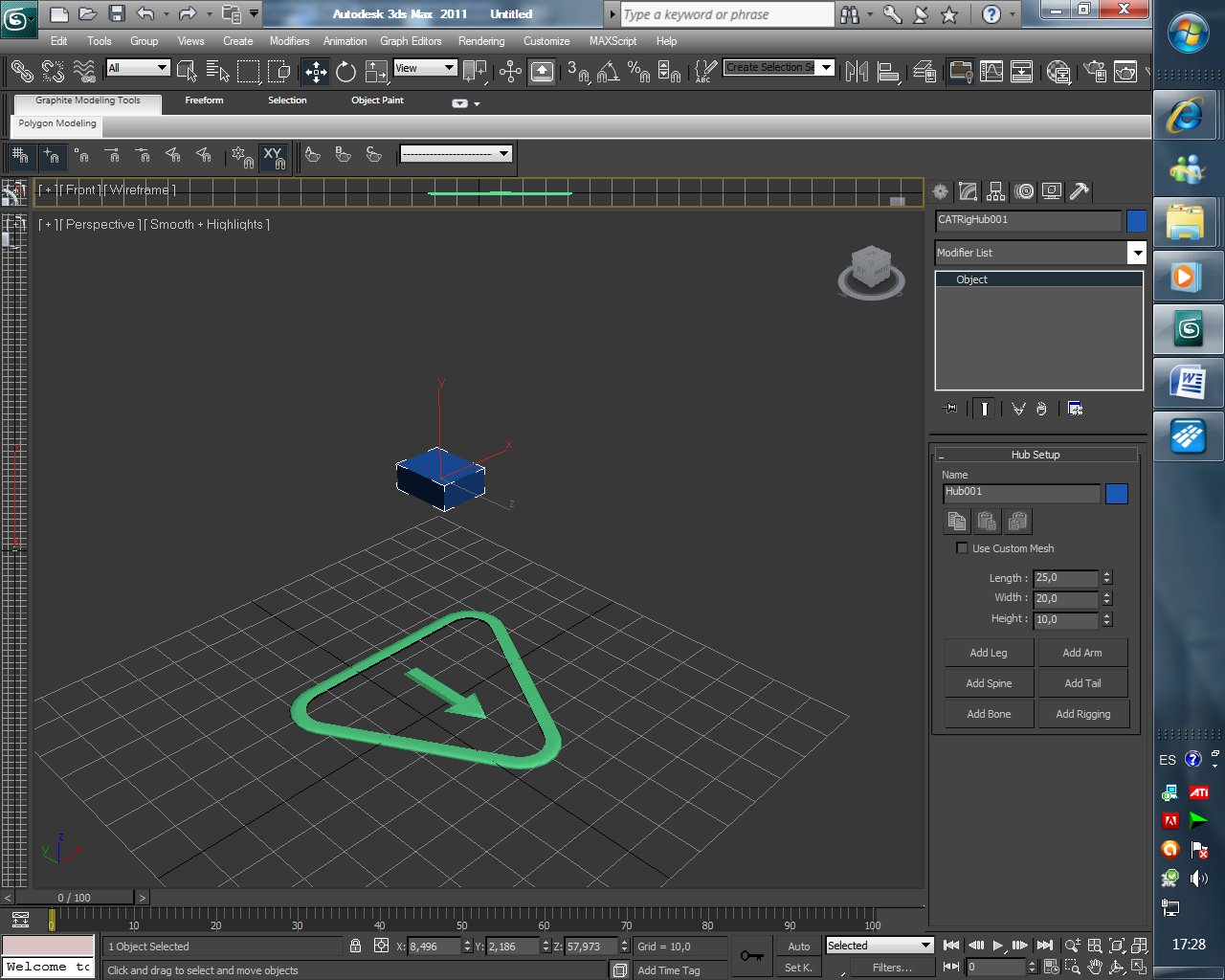
Task: Click the Add Tail button
Action: pos(1082,683)
